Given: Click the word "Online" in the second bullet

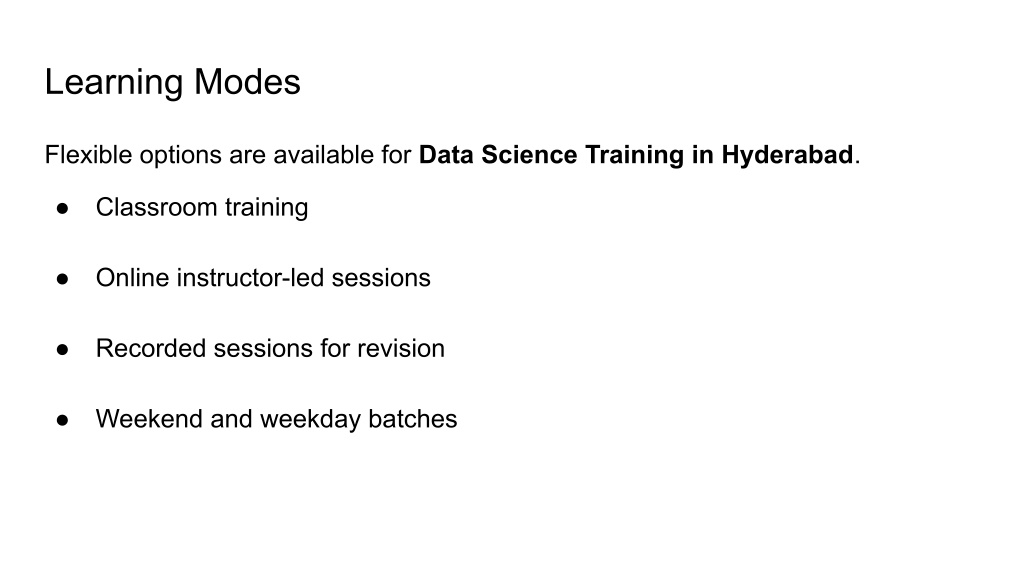Looking at the screenshot, I should (x=132, y=278).
